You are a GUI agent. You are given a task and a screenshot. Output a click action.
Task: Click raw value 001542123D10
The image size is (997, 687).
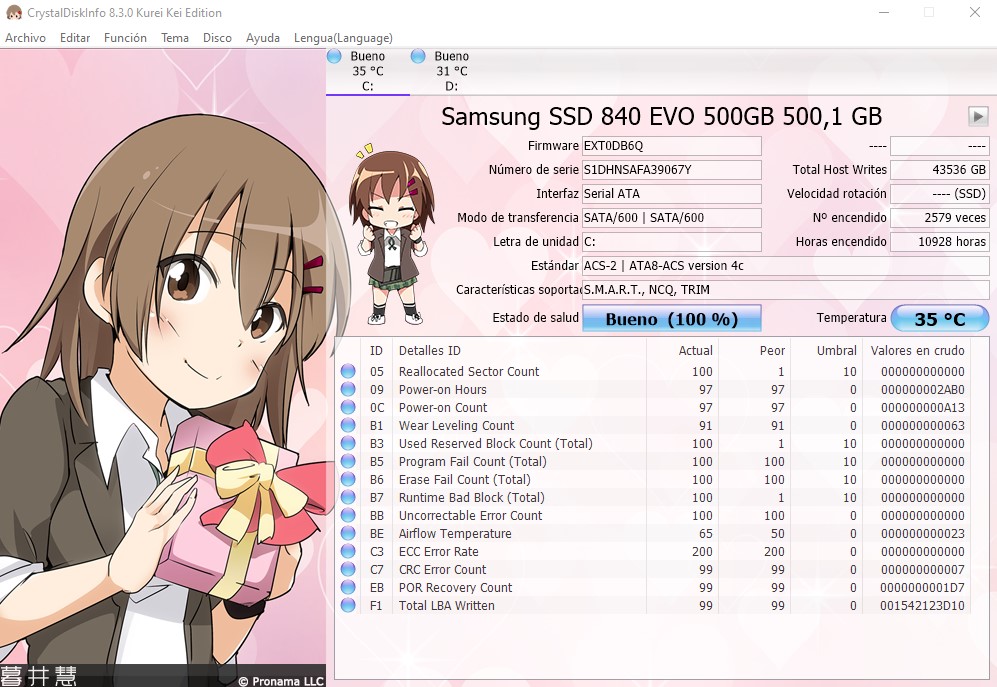[x=923, y=606]
